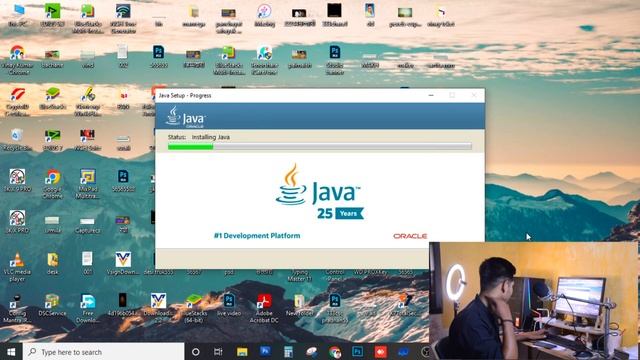This screenshot has width=640, height=360.
Task: Minimize the Java Setup window
Action: (x=431, y=95)
